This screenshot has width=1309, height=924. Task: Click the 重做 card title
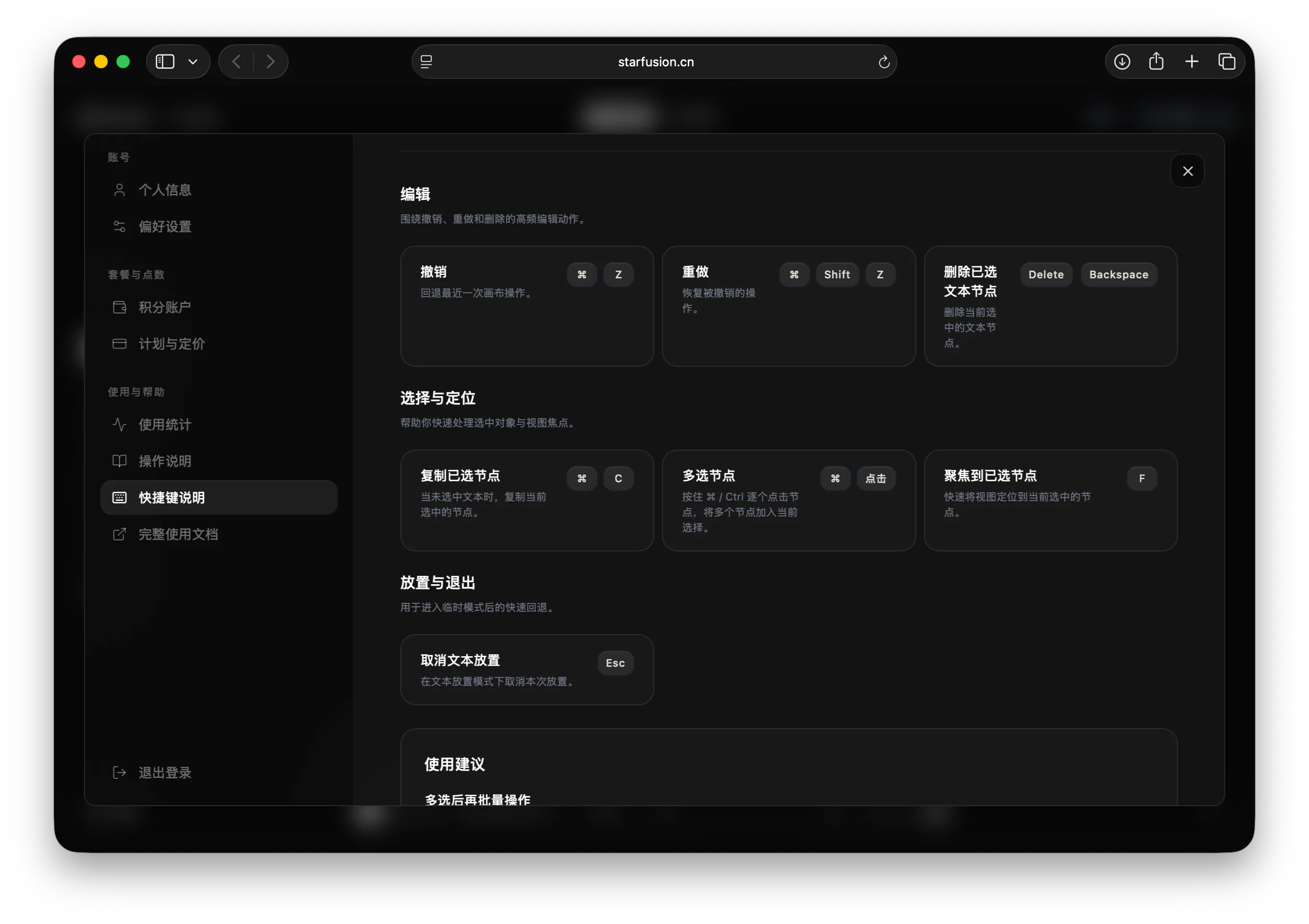[695, 272]
